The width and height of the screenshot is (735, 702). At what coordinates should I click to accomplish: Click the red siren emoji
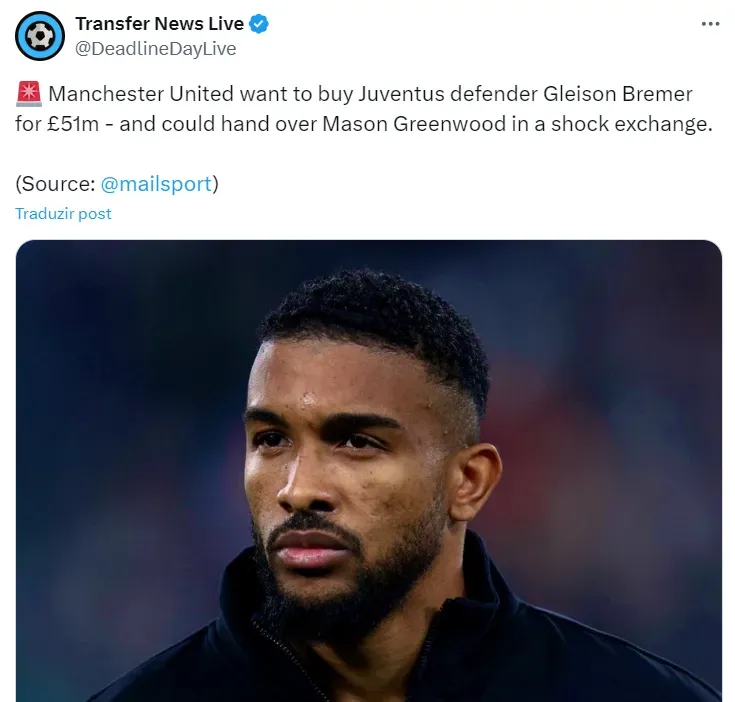[x=29, y=94]
